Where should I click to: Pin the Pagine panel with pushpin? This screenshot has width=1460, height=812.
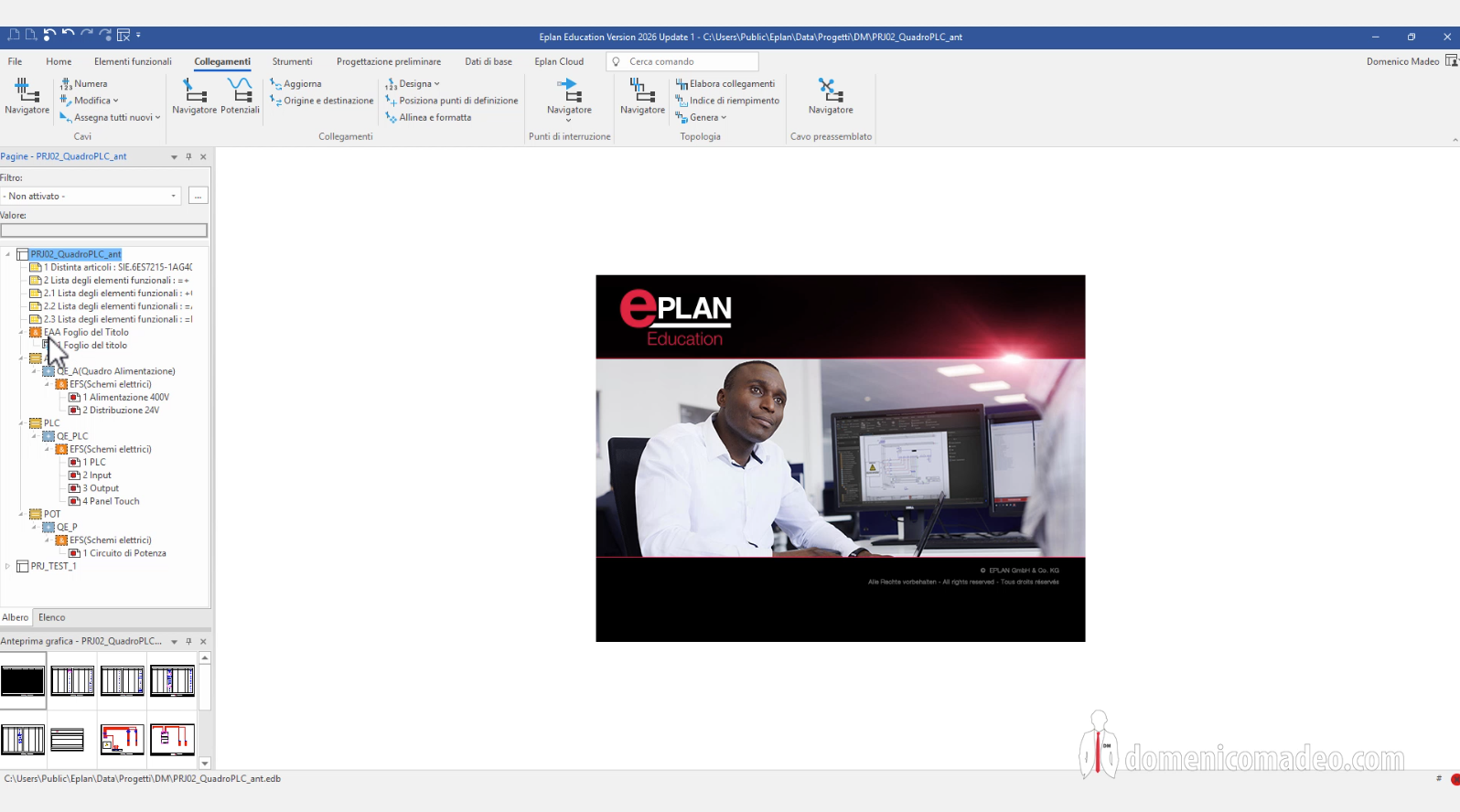188,156
